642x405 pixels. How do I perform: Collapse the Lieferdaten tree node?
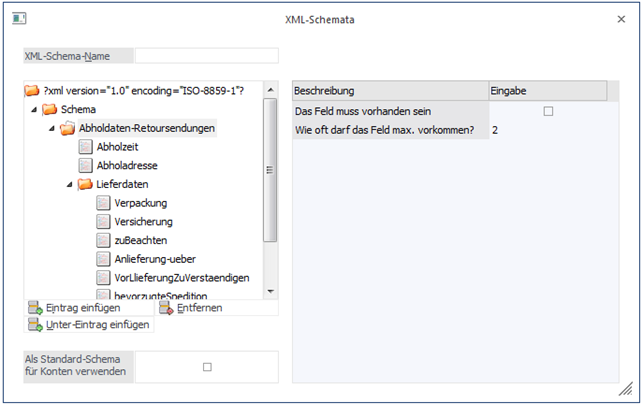(71, 184)
